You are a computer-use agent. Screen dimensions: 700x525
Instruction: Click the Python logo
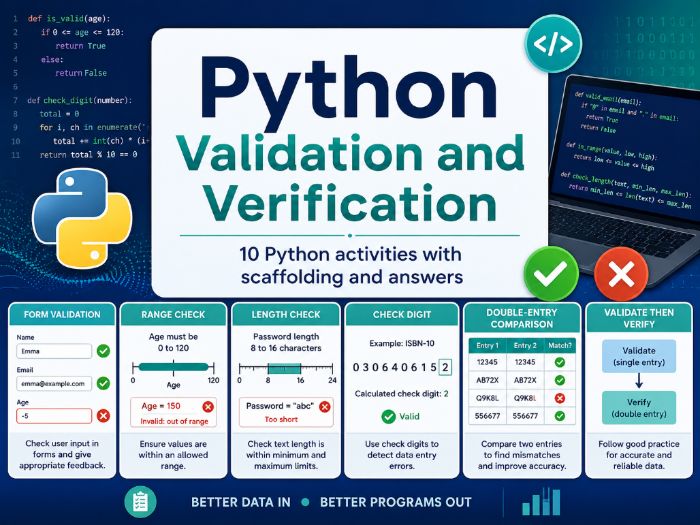(83, 218)
